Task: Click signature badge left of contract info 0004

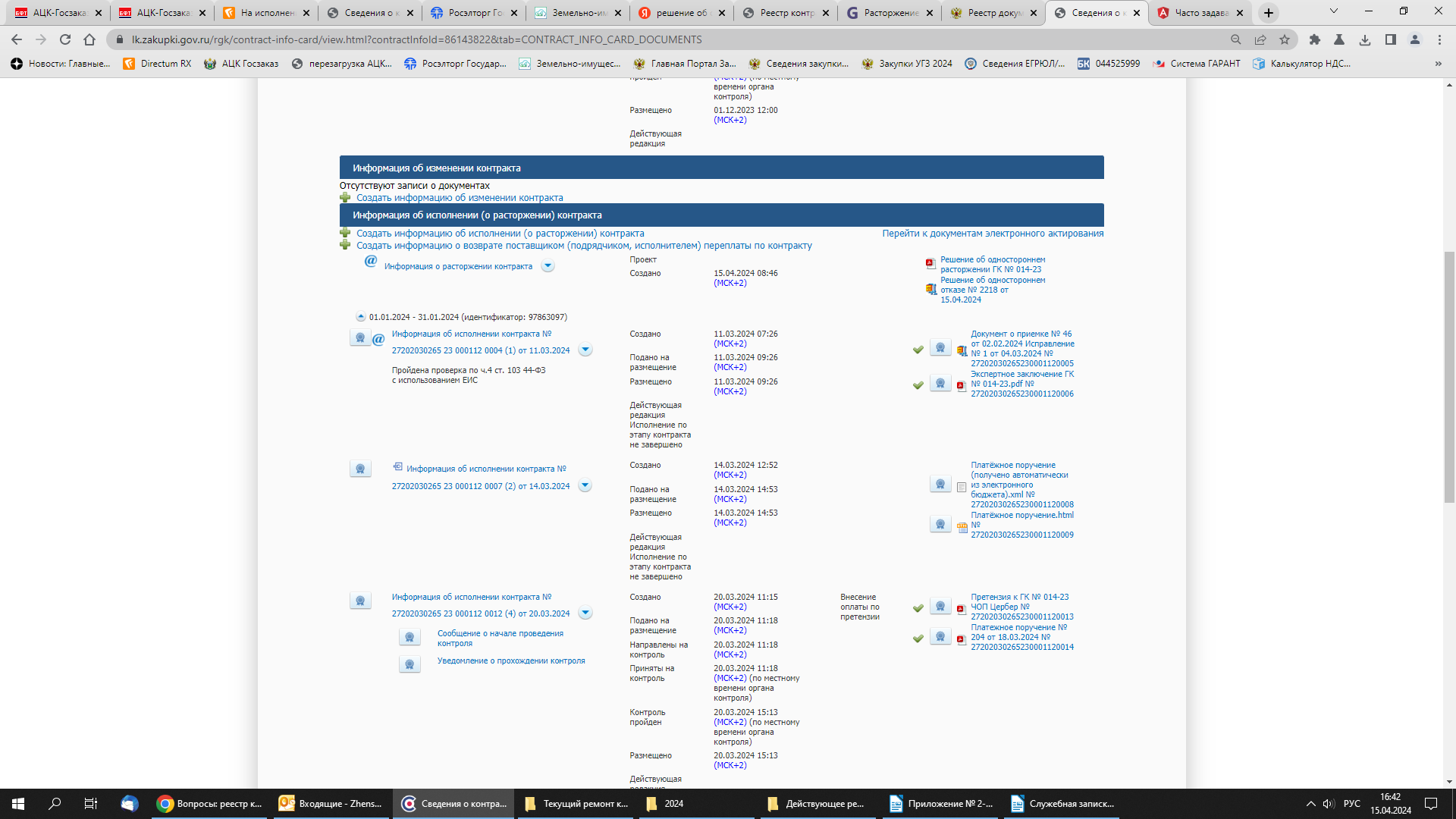Action: tap(360, 338)
